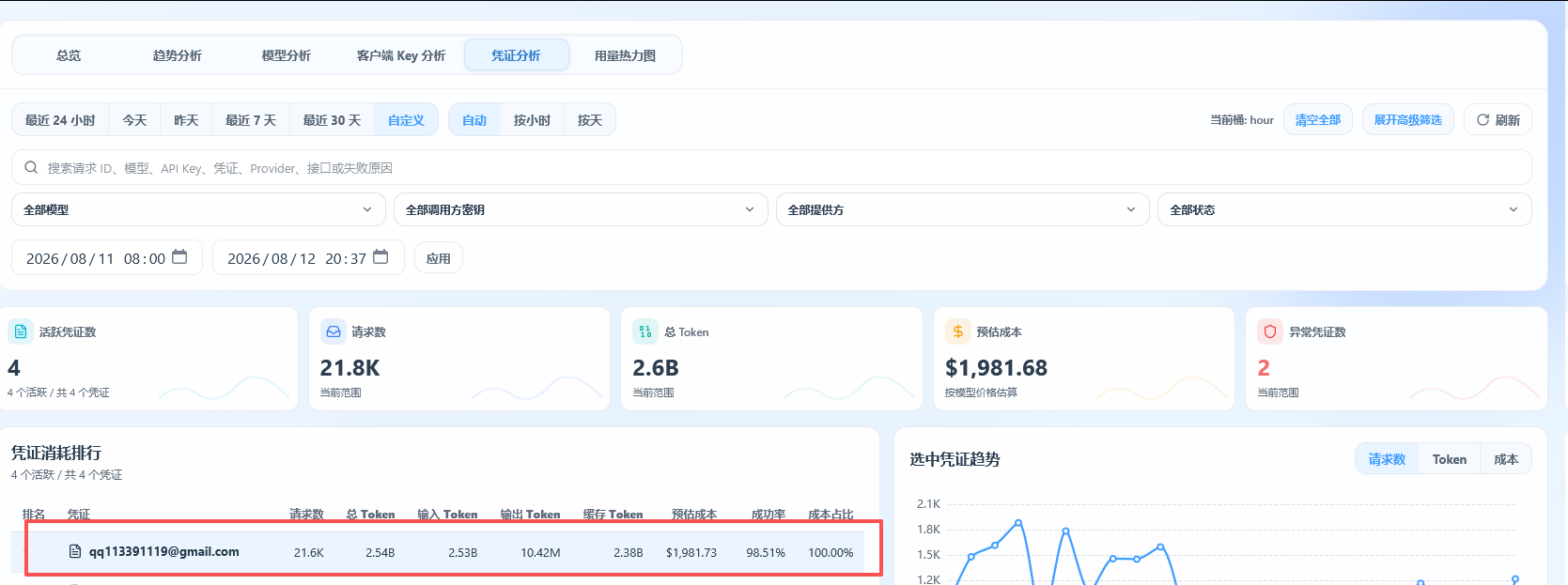This screenshot has height=585, width=1568.
Task: Focus the request search input field
Action: pyautogui.click(x=771, y=167)
